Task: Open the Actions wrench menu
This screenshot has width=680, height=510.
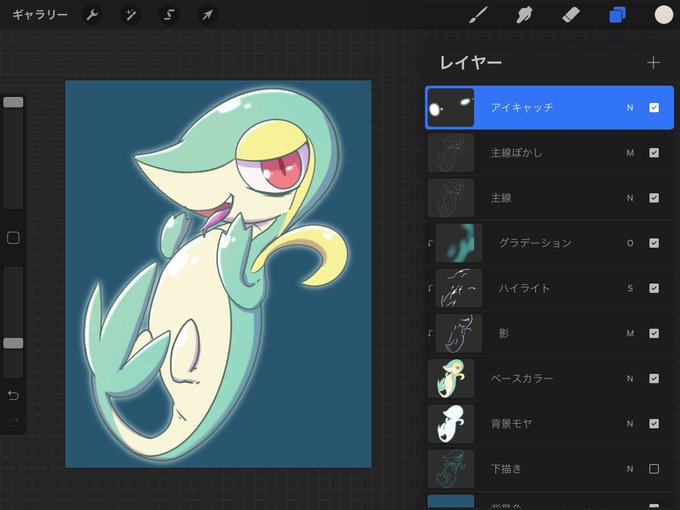Action: [x=92, y=15]
